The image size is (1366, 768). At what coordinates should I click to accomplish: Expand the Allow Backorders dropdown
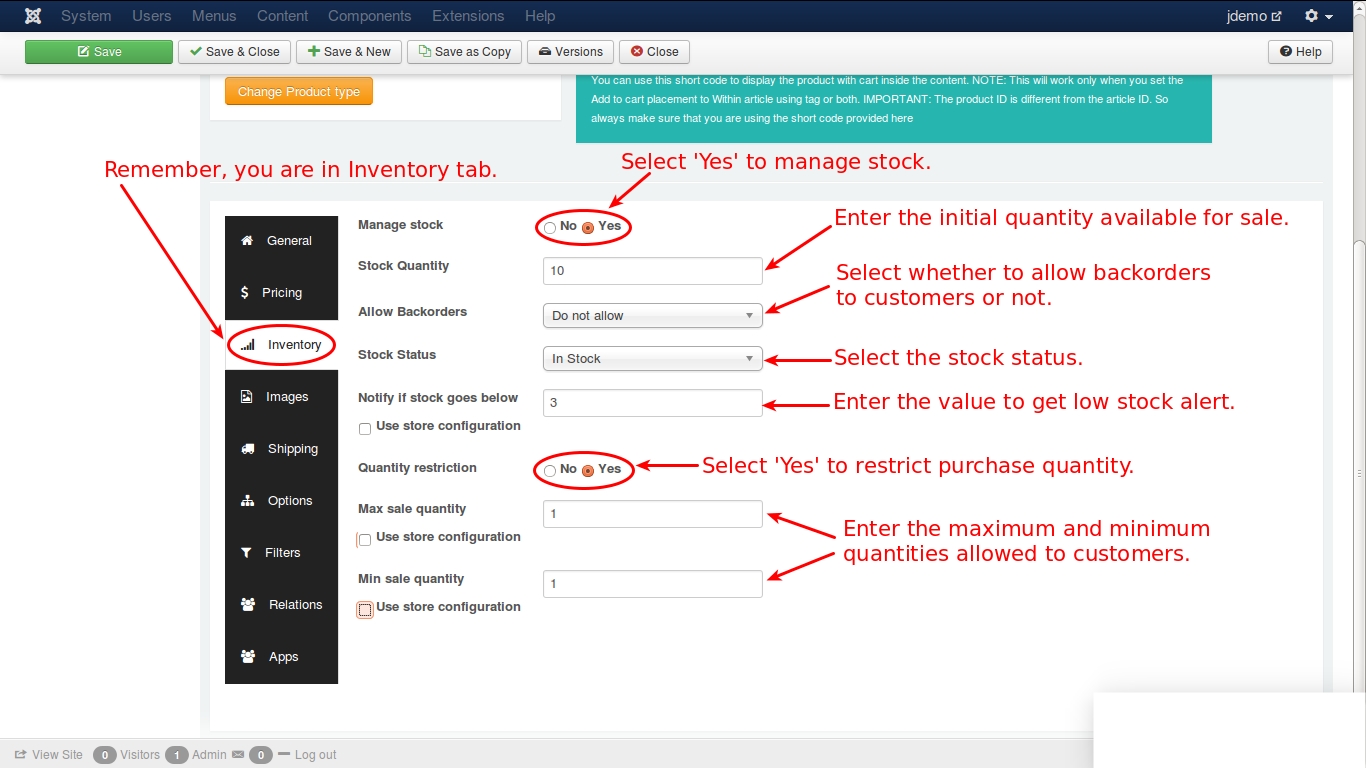point(653,315)
